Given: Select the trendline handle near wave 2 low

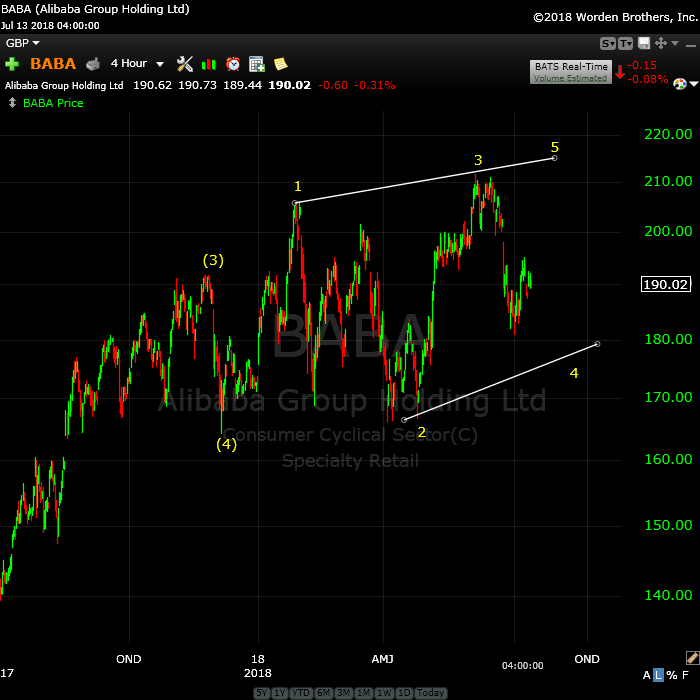Looking at the screenshot, I should pos(404,420).
